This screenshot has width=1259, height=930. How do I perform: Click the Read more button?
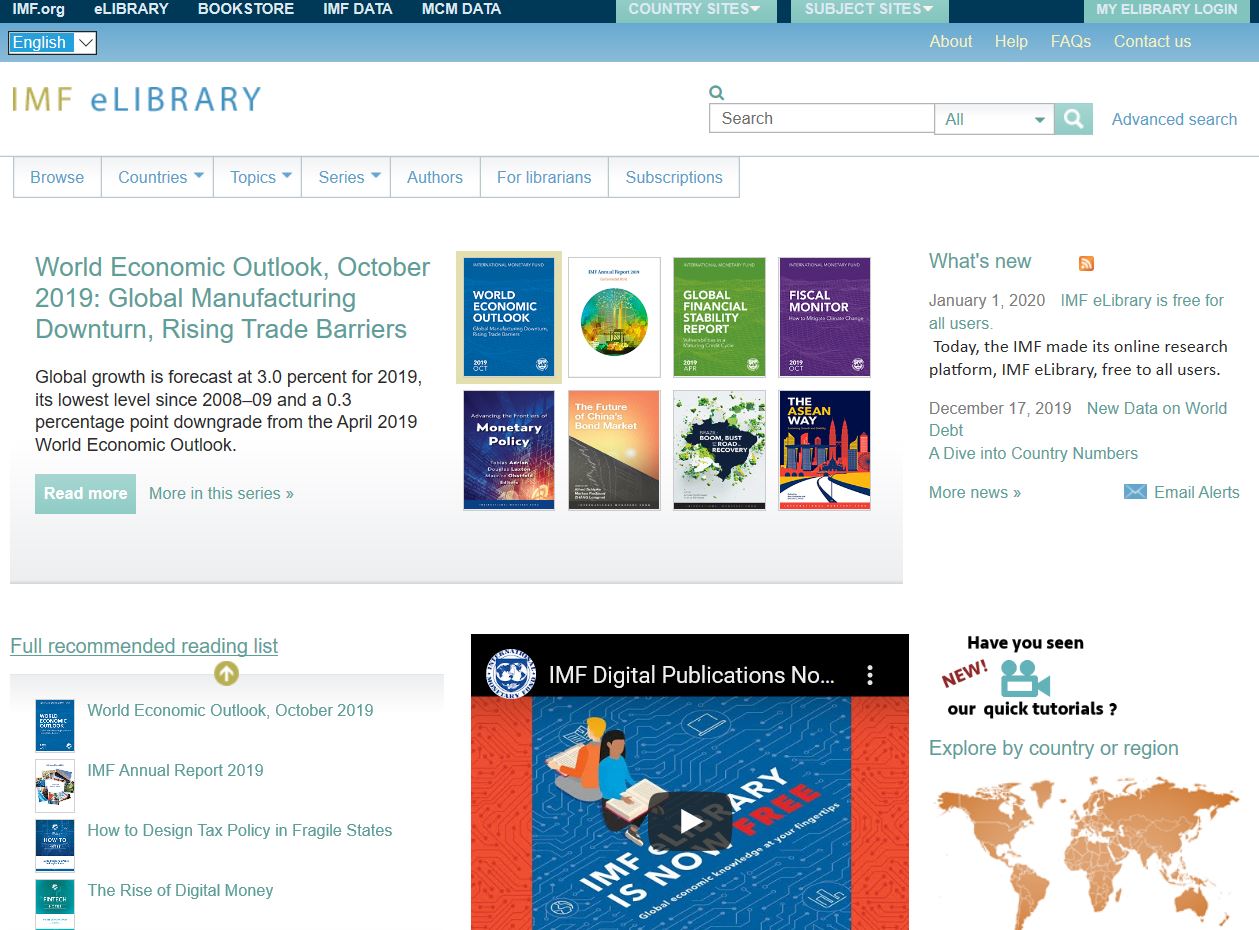tap(85, 493)
